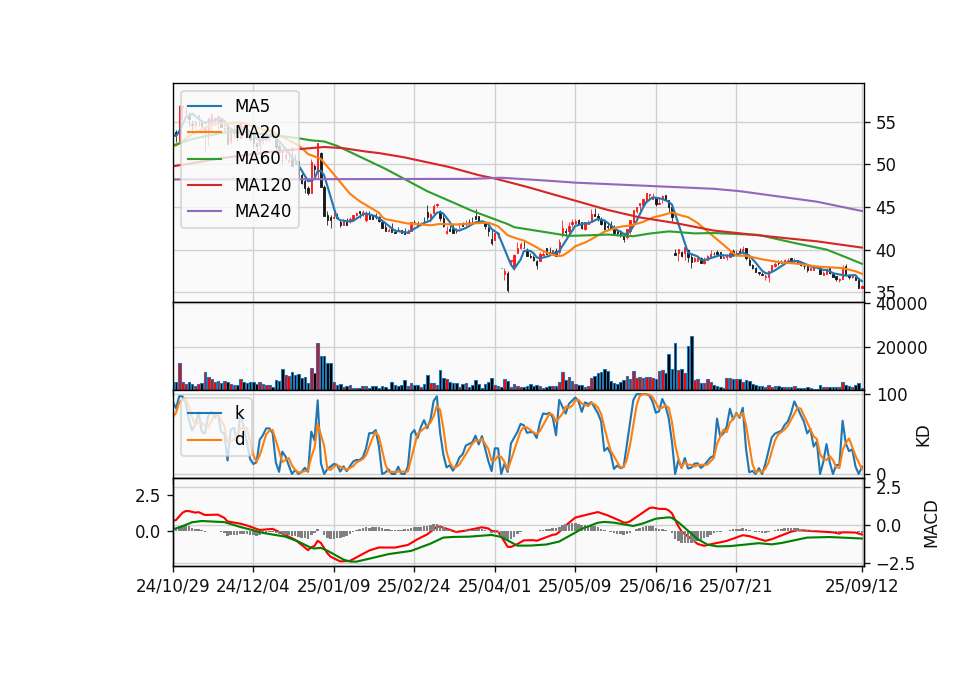960x690 pixels.
Task: Click the 100 tick on KD axis
Action: [891, 395]
